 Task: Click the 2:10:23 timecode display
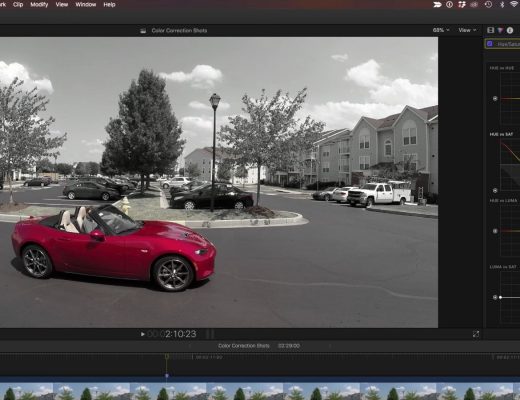pyautogui.click(x=181, y=334)
